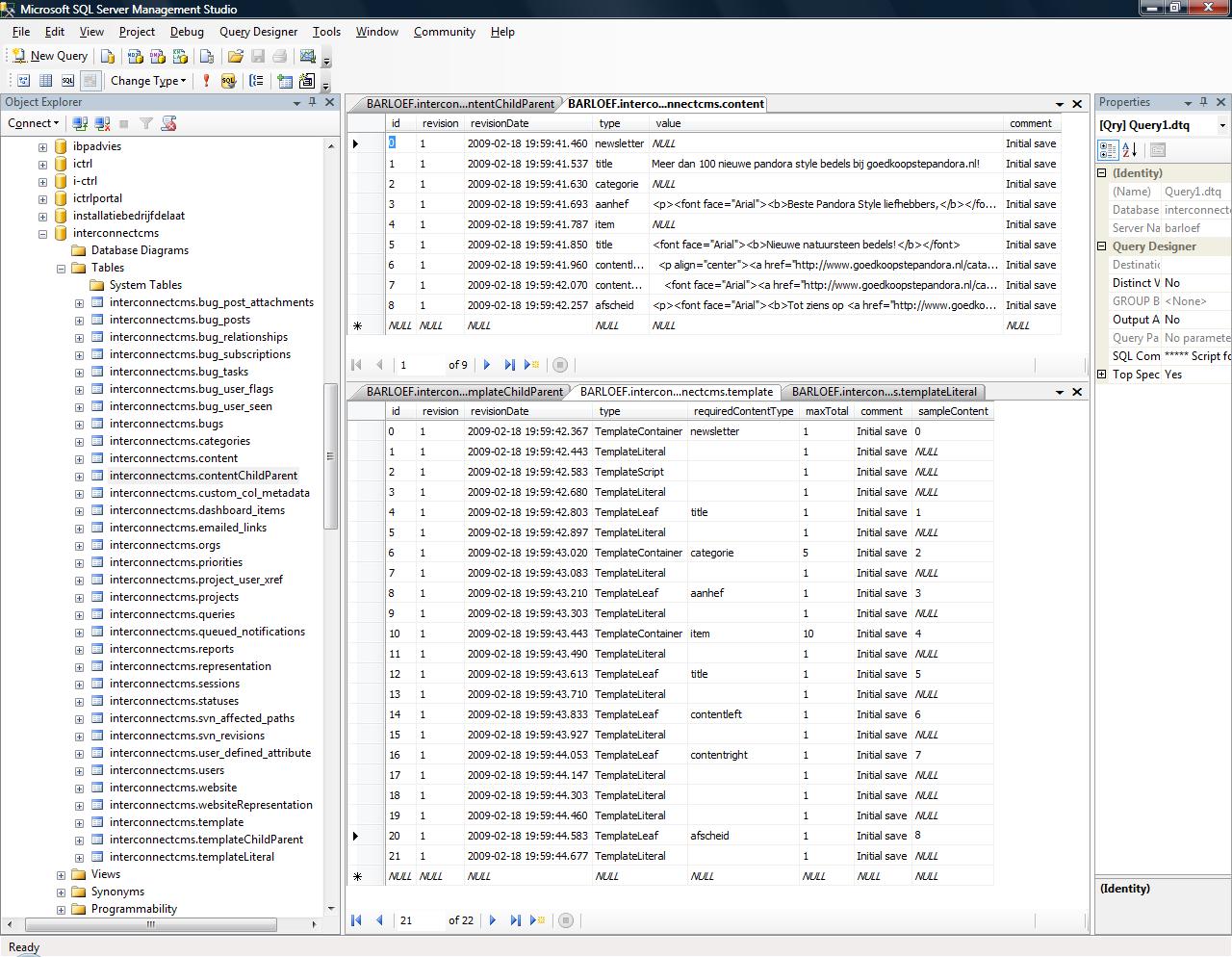Go to last row in content grid

click(510, 365)
